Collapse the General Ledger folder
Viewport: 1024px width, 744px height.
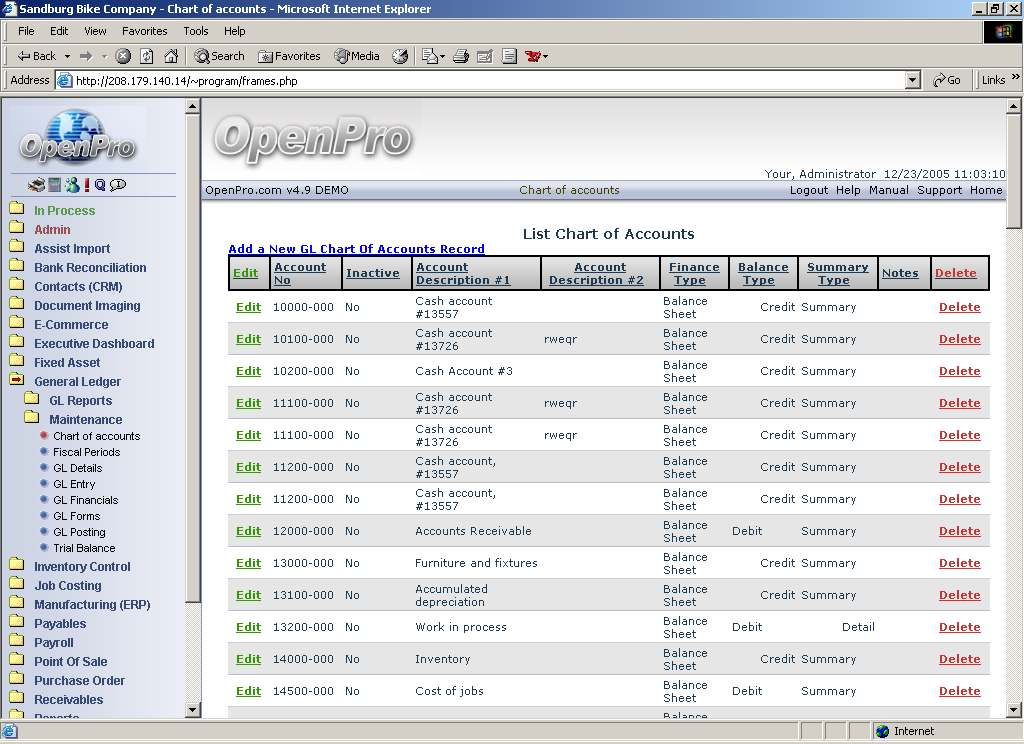click(x=16, y=381)
